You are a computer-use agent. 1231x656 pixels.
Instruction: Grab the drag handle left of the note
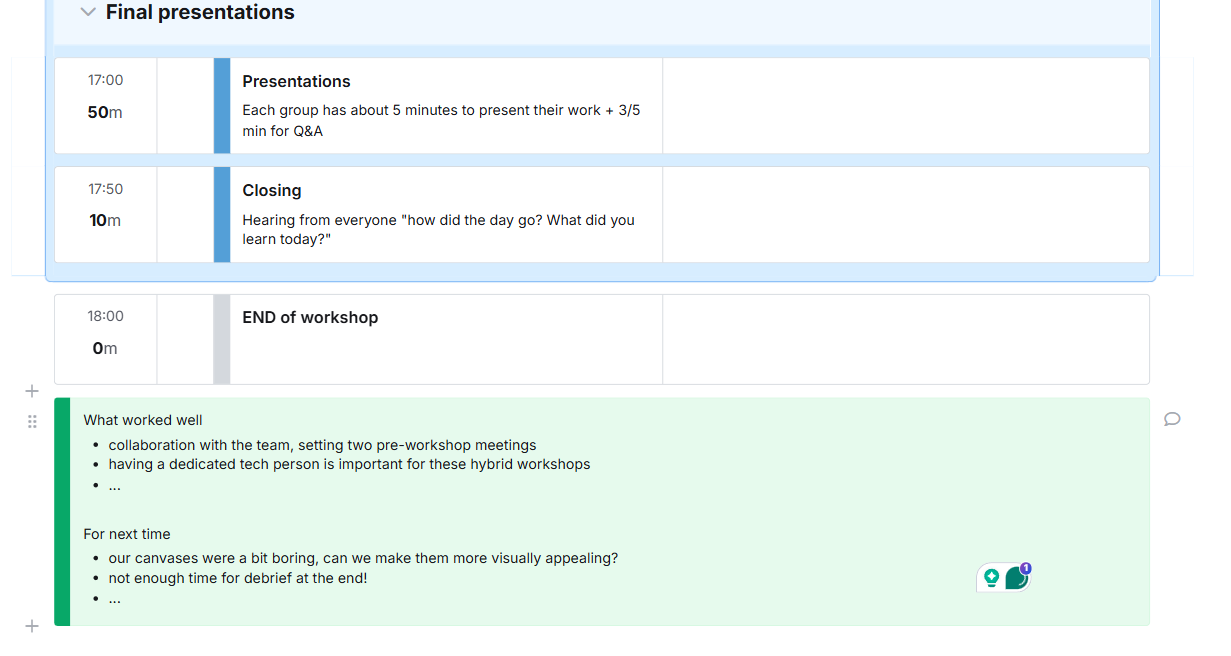click(x=32, y=422)
